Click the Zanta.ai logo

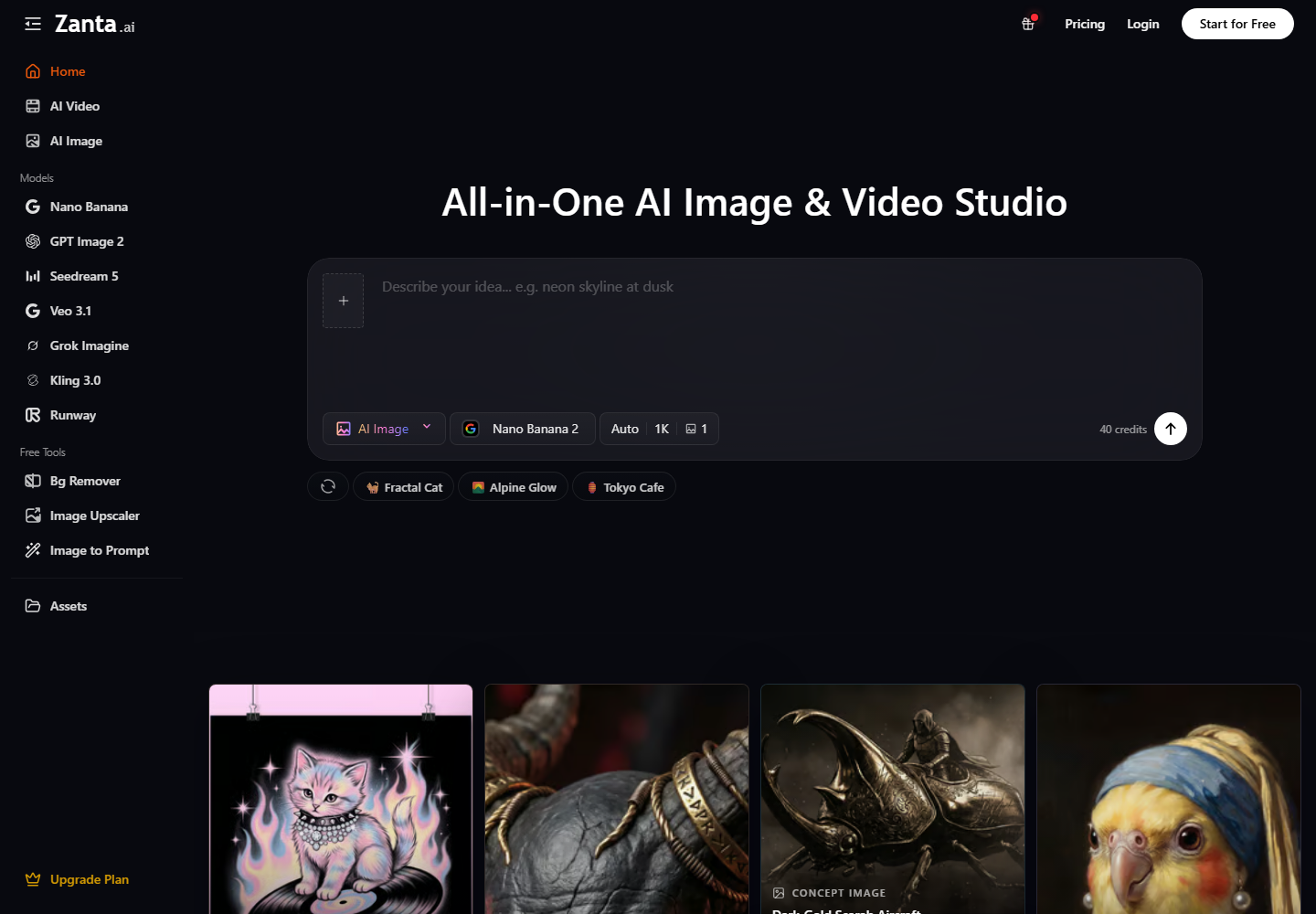tap(94, 24)
